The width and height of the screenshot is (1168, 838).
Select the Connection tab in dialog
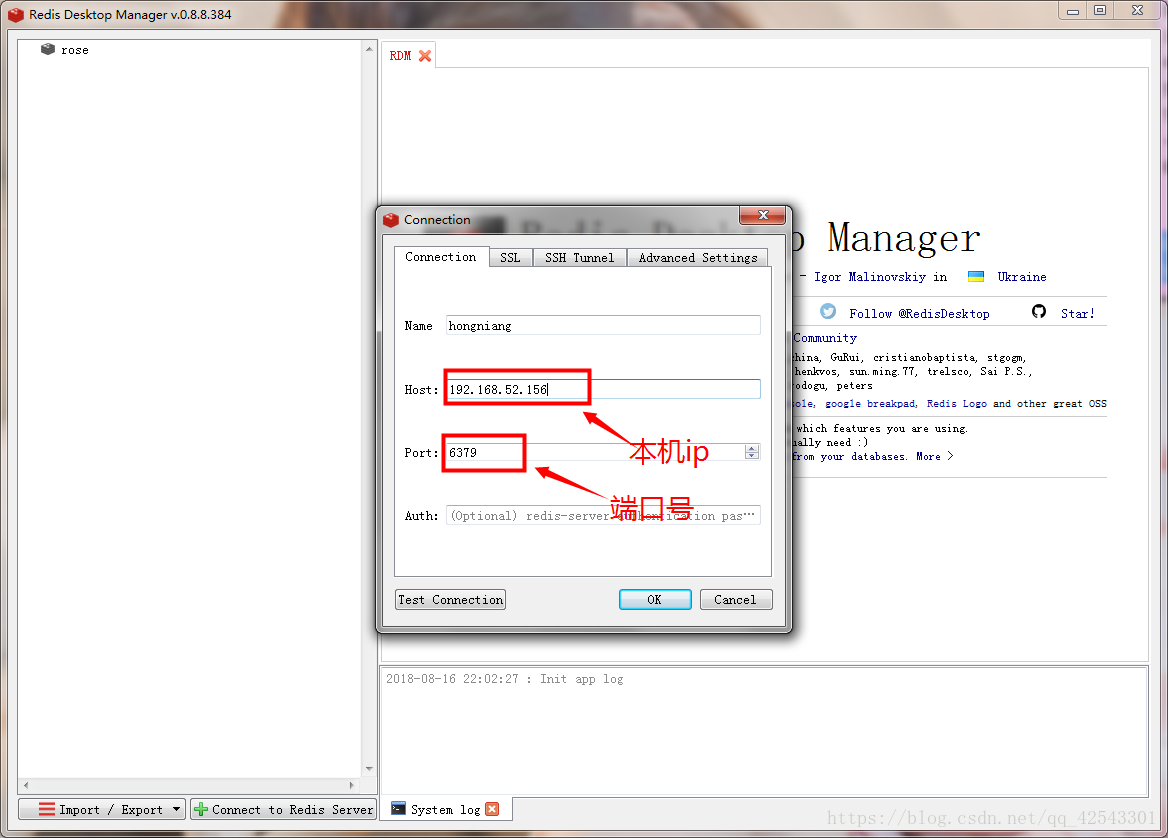tap(440, 257)
